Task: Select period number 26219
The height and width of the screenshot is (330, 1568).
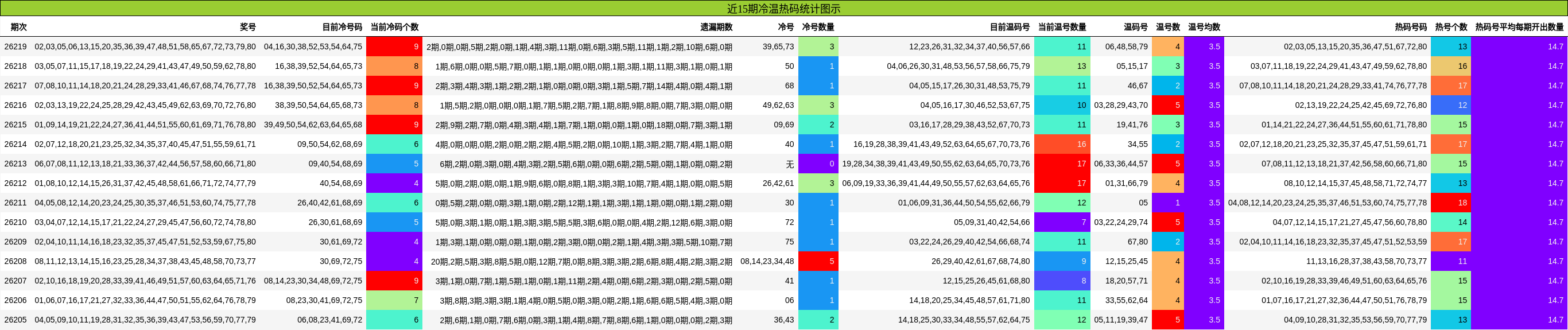Action: click(15, 47)
